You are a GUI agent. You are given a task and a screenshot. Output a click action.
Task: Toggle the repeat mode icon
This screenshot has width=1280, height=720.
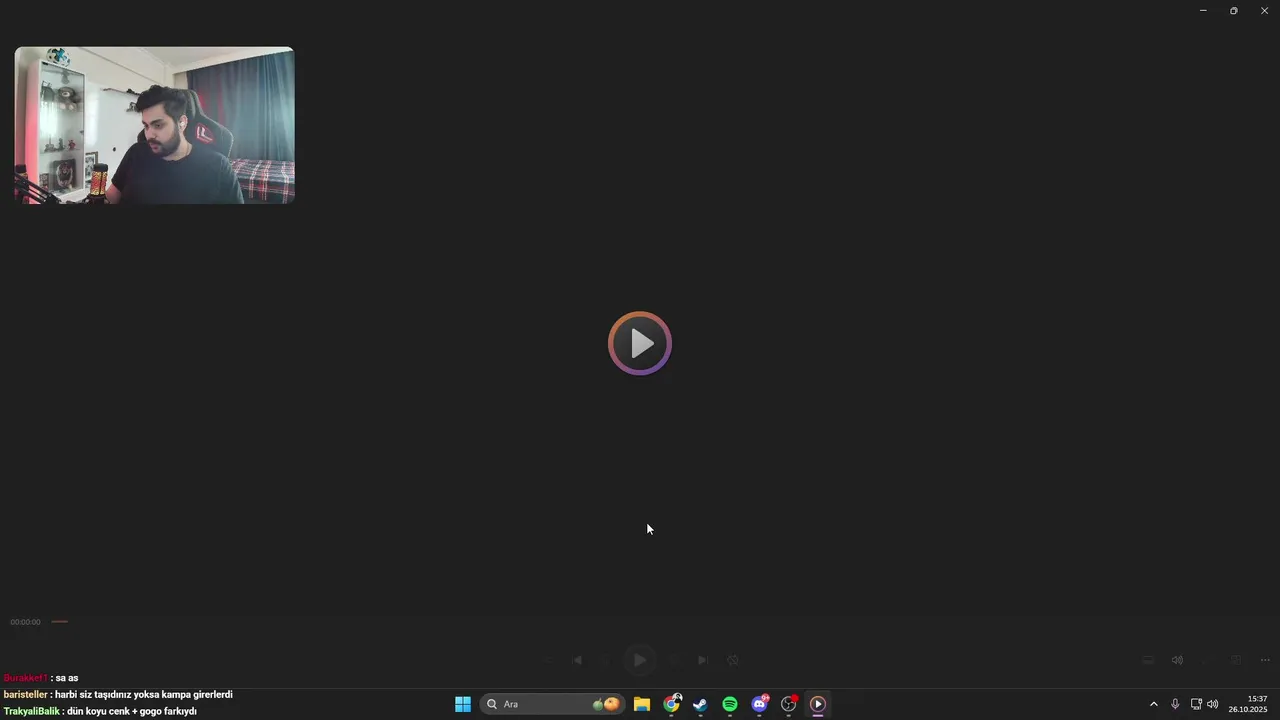point(733,660)
